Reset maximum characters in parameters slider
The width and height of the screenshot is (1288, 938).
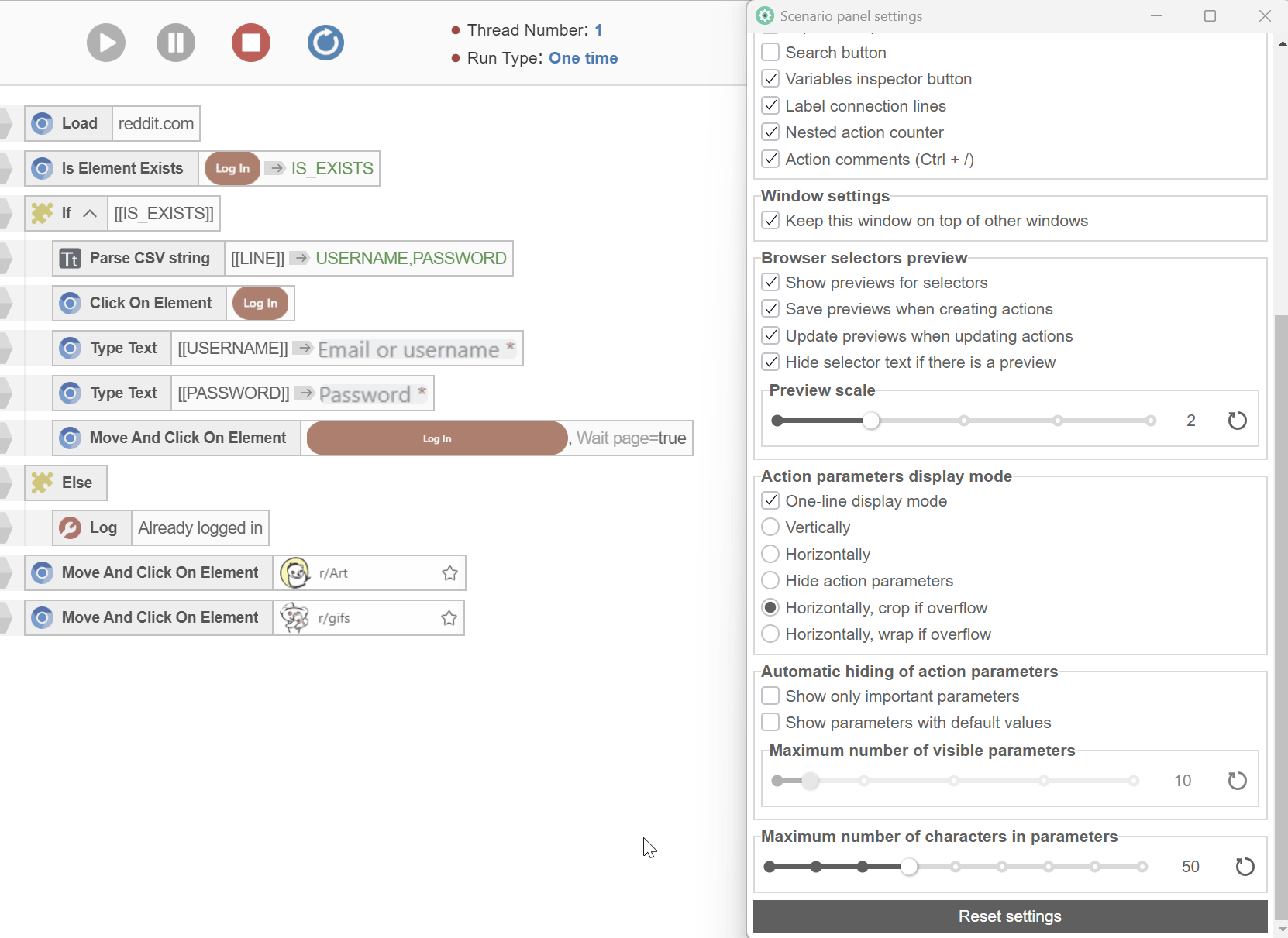(x=1245, y=867)
